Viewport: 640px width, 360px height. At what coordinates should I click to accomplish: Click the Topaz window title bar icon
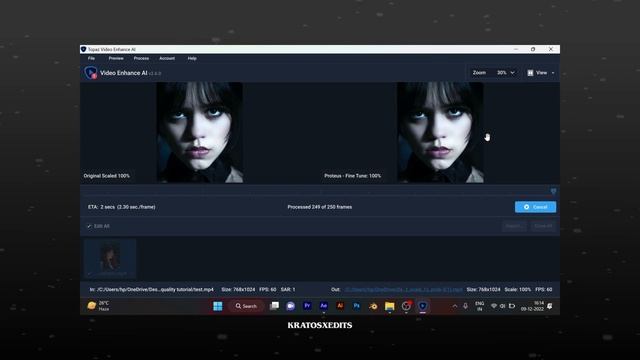(83, 49)
